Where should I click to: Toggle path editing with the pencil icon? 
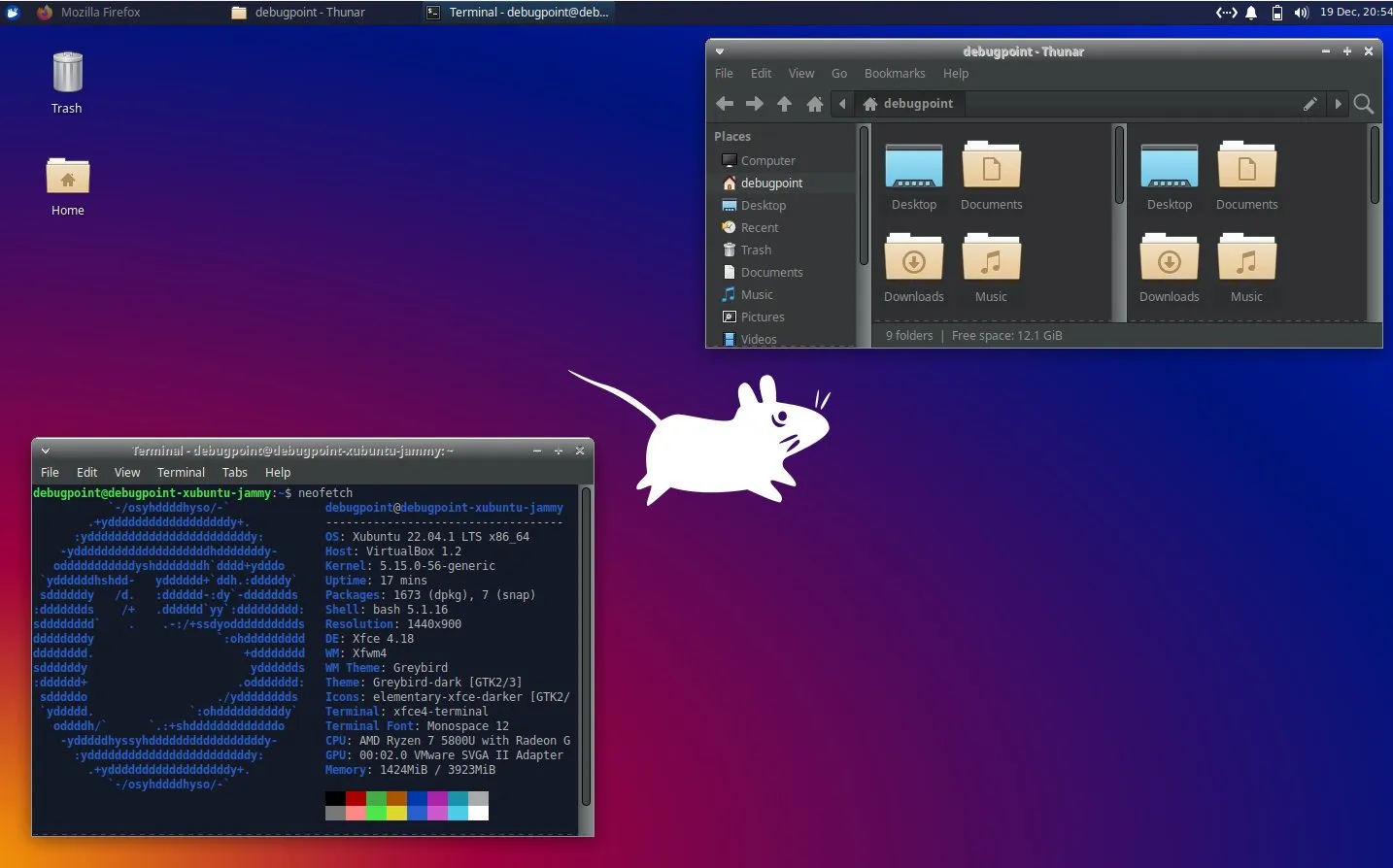click(x=1309, y=104)
